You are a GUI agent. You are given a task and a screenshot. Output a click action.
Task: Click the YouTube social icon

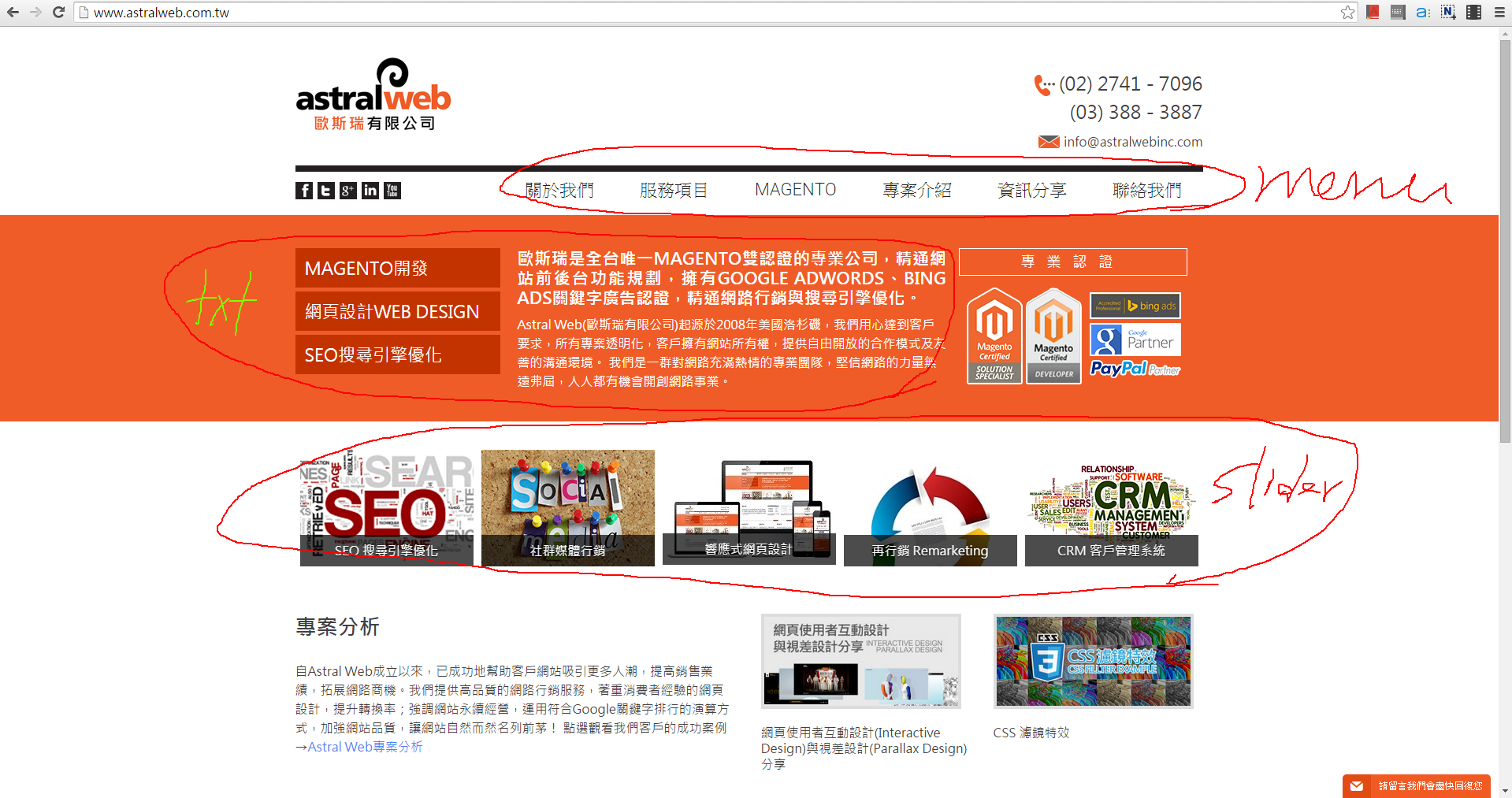[x=392, y=191]
